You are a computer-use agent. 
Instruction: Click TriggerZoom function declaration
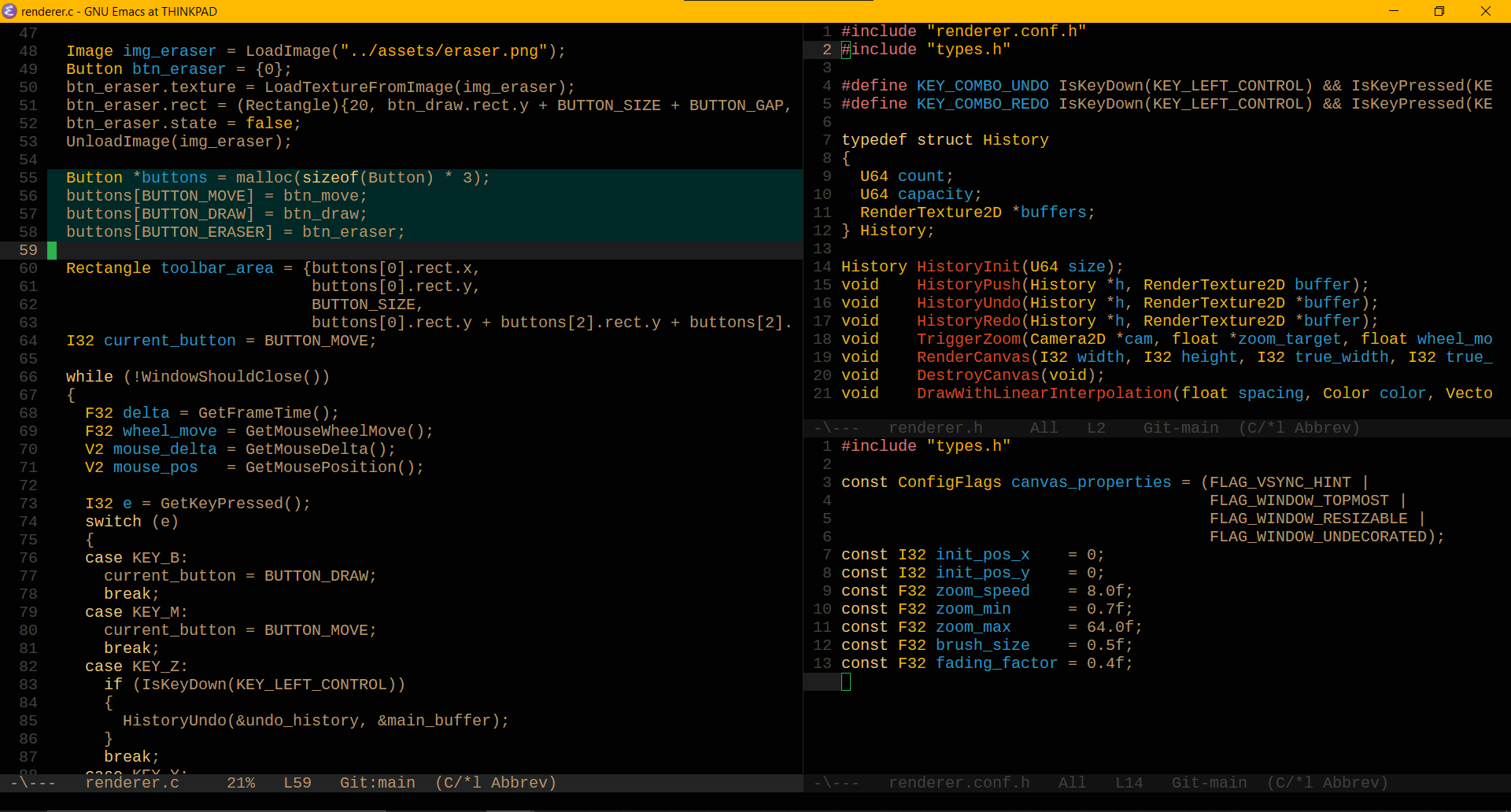click(969, 339)
